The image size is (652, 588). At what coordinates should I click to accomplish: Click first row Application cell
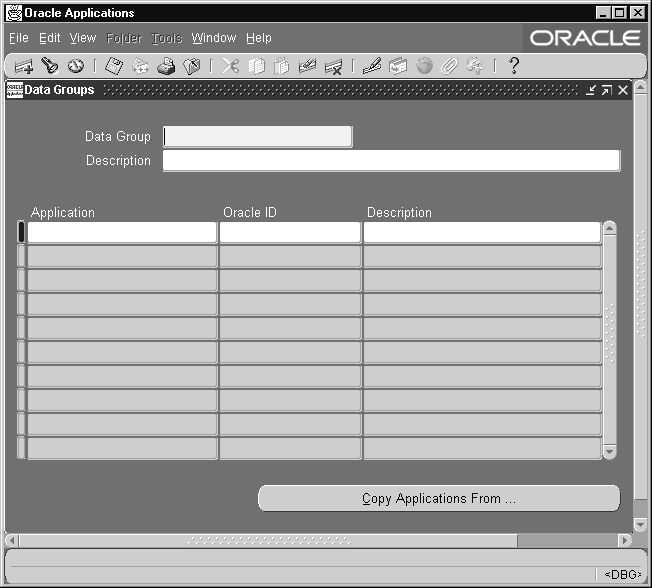point(122,232)
